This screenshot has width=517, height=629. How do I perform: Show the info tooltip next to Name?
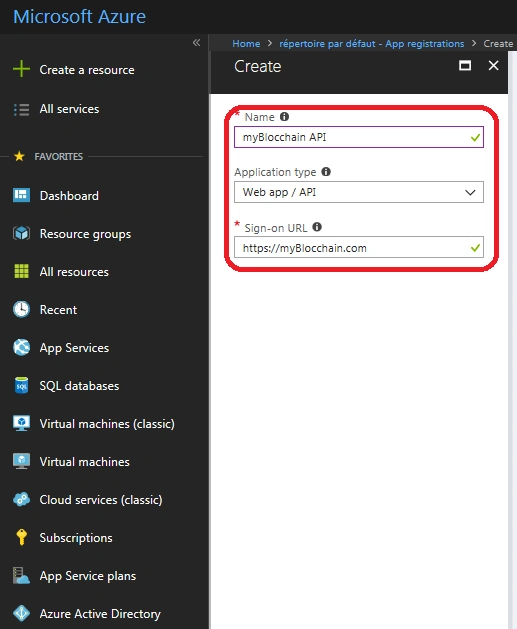click(x=284, y=116)
